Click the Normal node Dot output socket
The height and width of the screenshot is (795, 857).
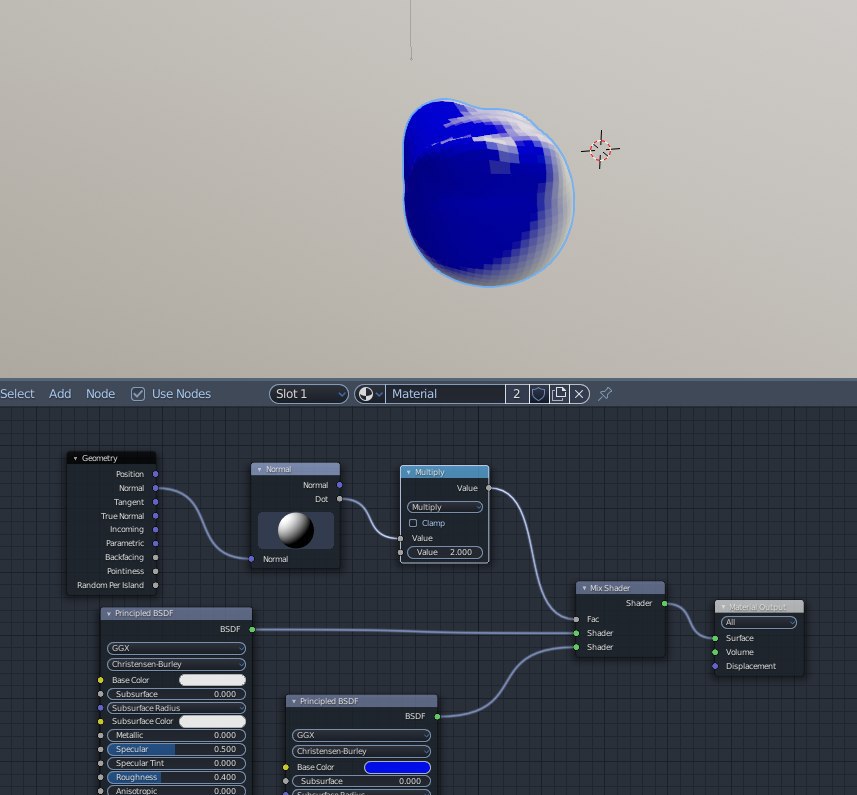339,499
